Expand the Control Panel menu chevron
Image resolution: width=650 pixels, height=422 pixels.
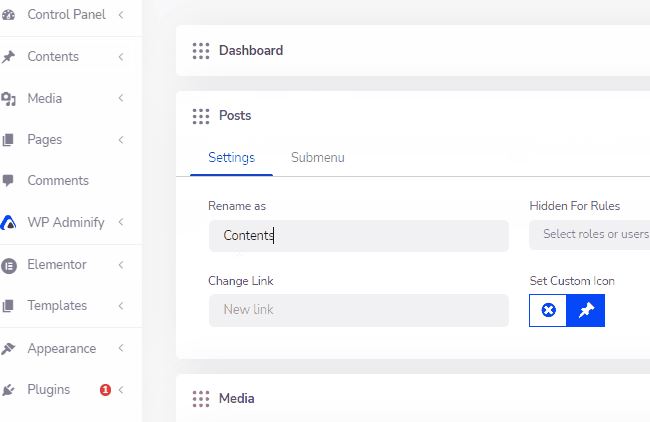[x=121, y=15]
